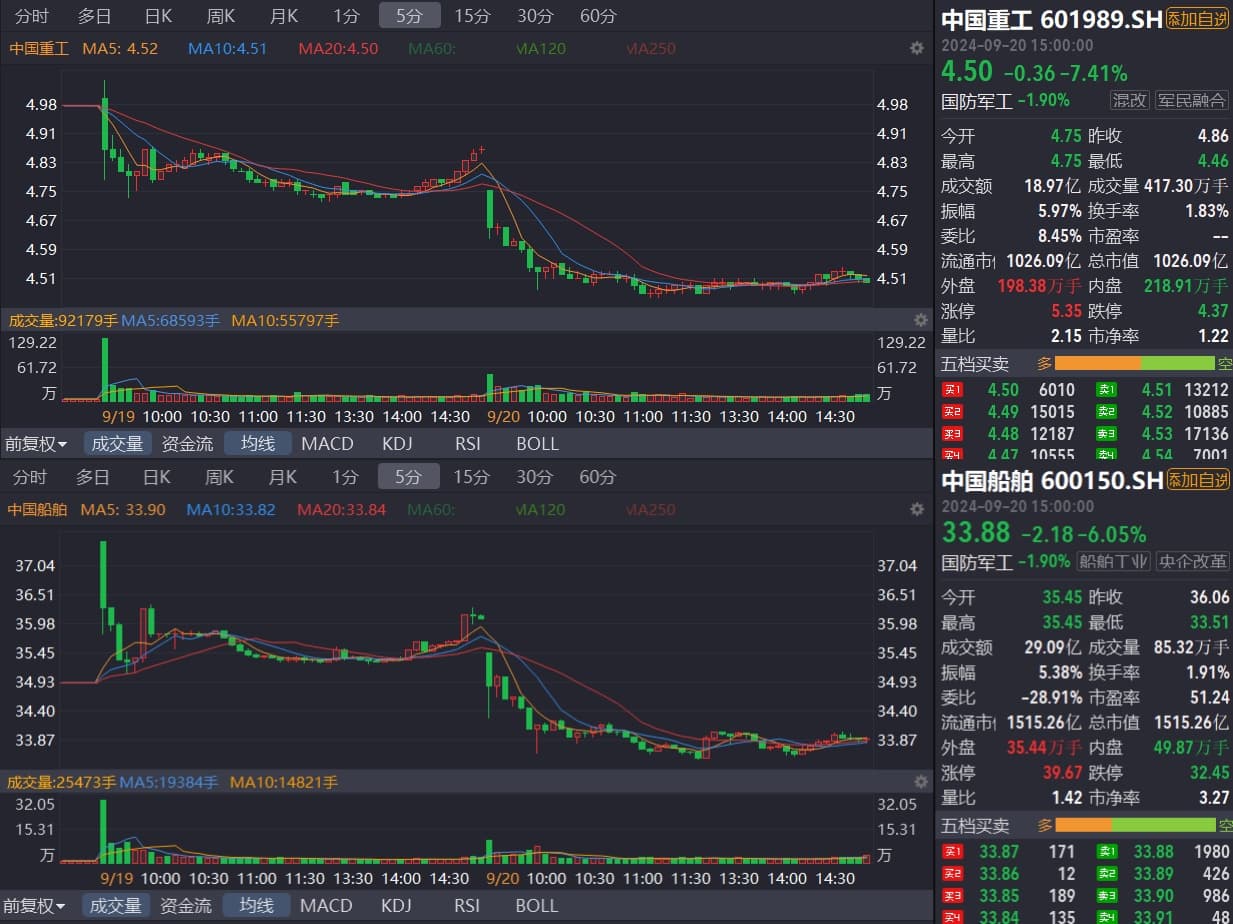Screen dimensions: 1233x924
Task: Open the 混改 concept tag
Action: pyautogui.click(x=1130, y=100)
